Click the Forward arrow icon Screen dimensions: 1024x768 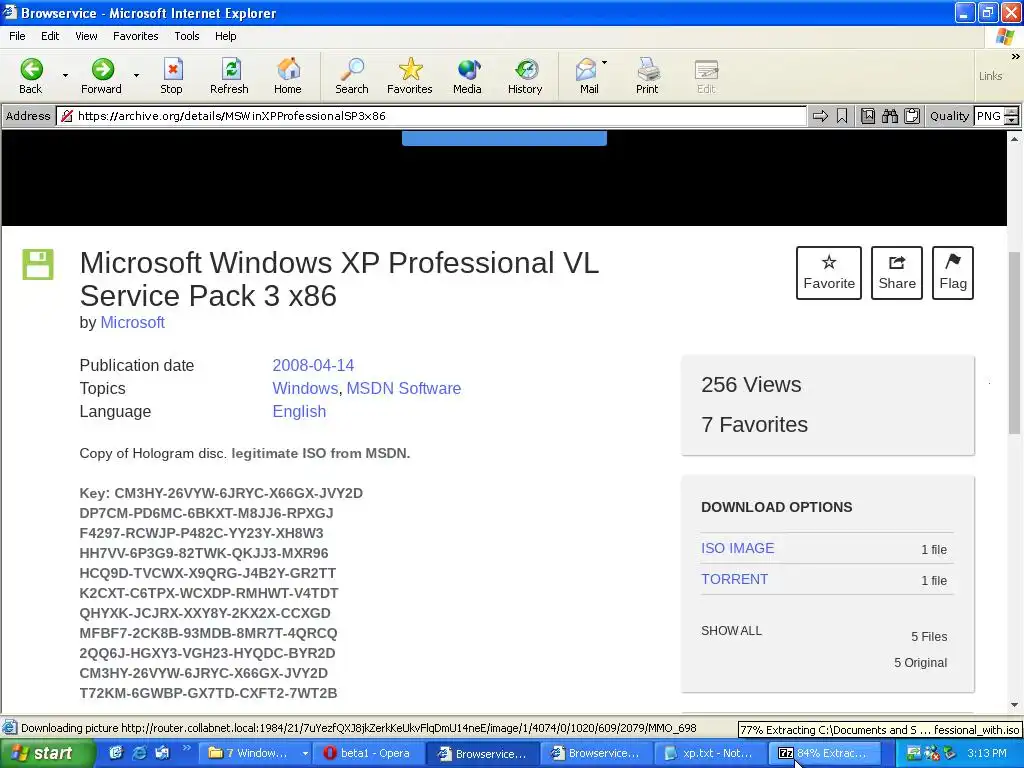[103, 69]
